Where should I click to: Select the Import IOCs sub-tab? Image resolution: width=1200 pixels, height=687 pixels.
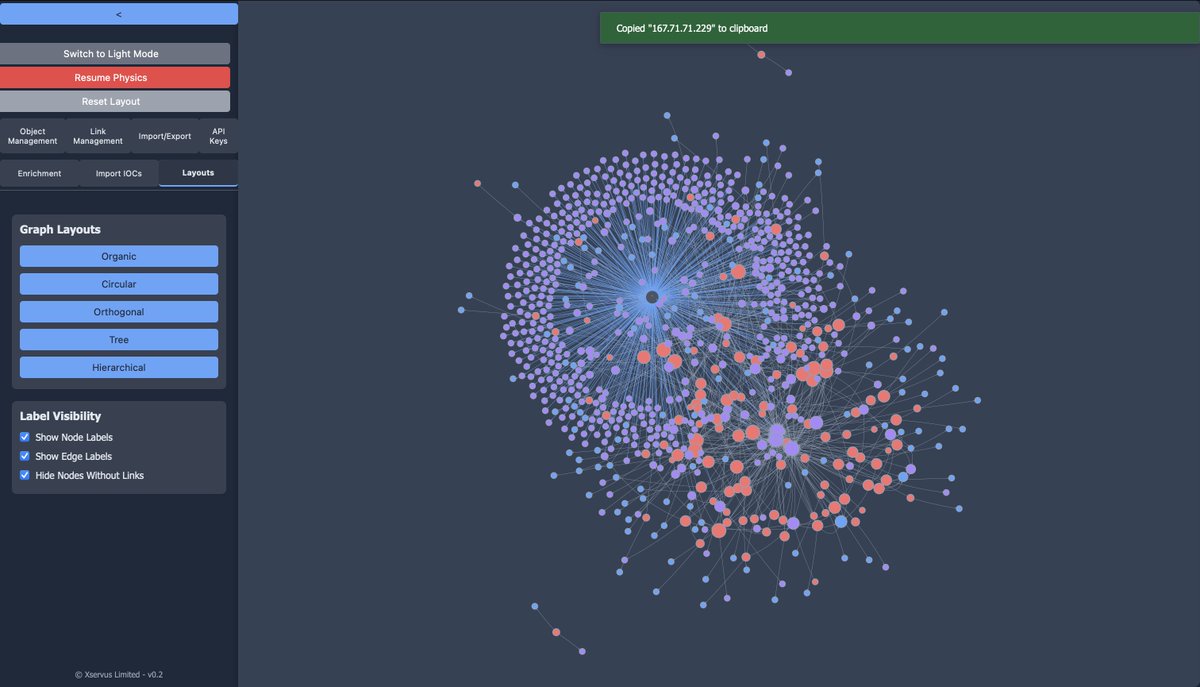pos(119,173)
